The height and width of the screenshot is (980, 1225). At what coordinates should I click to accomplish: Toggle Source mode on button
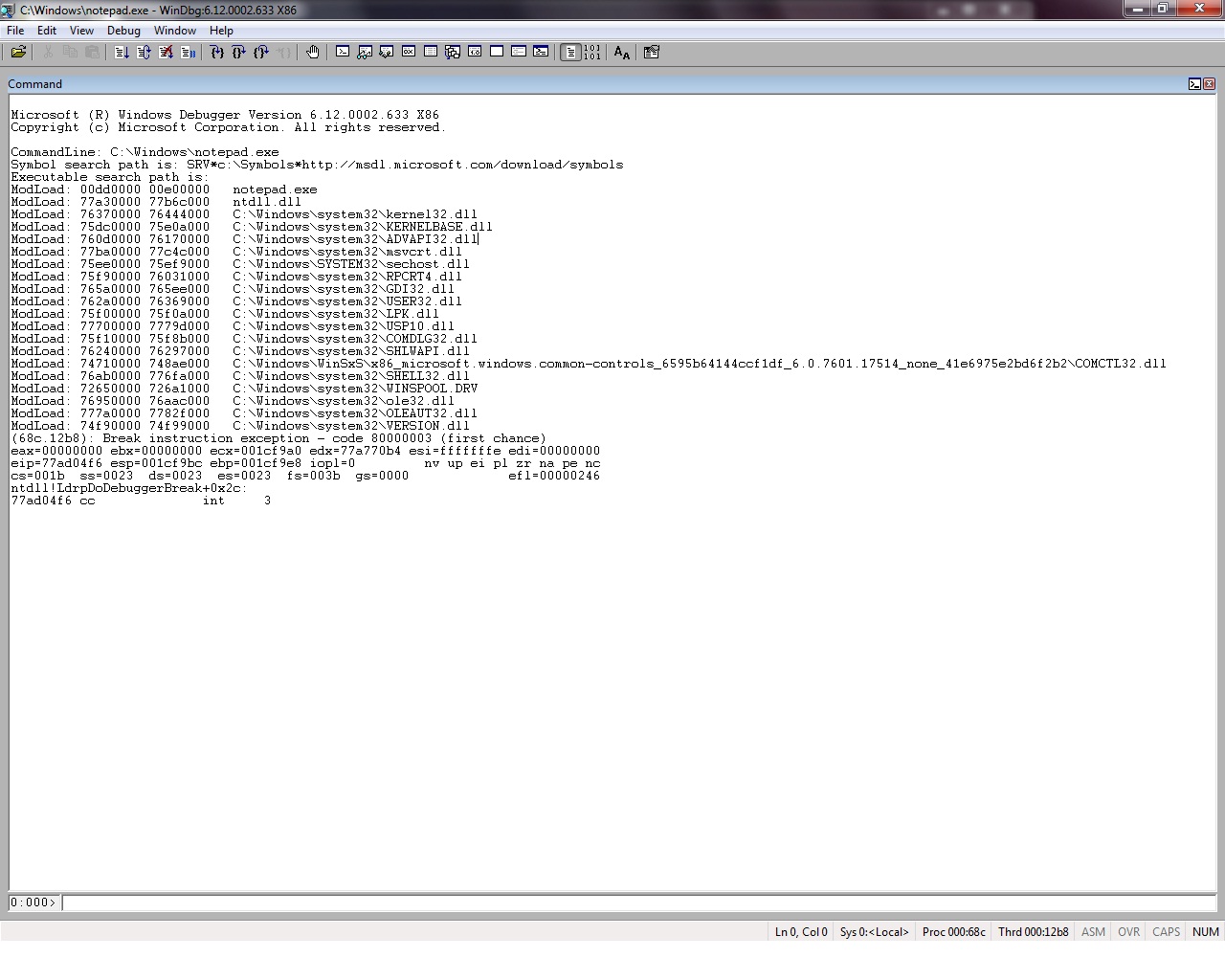coord(570,53)
